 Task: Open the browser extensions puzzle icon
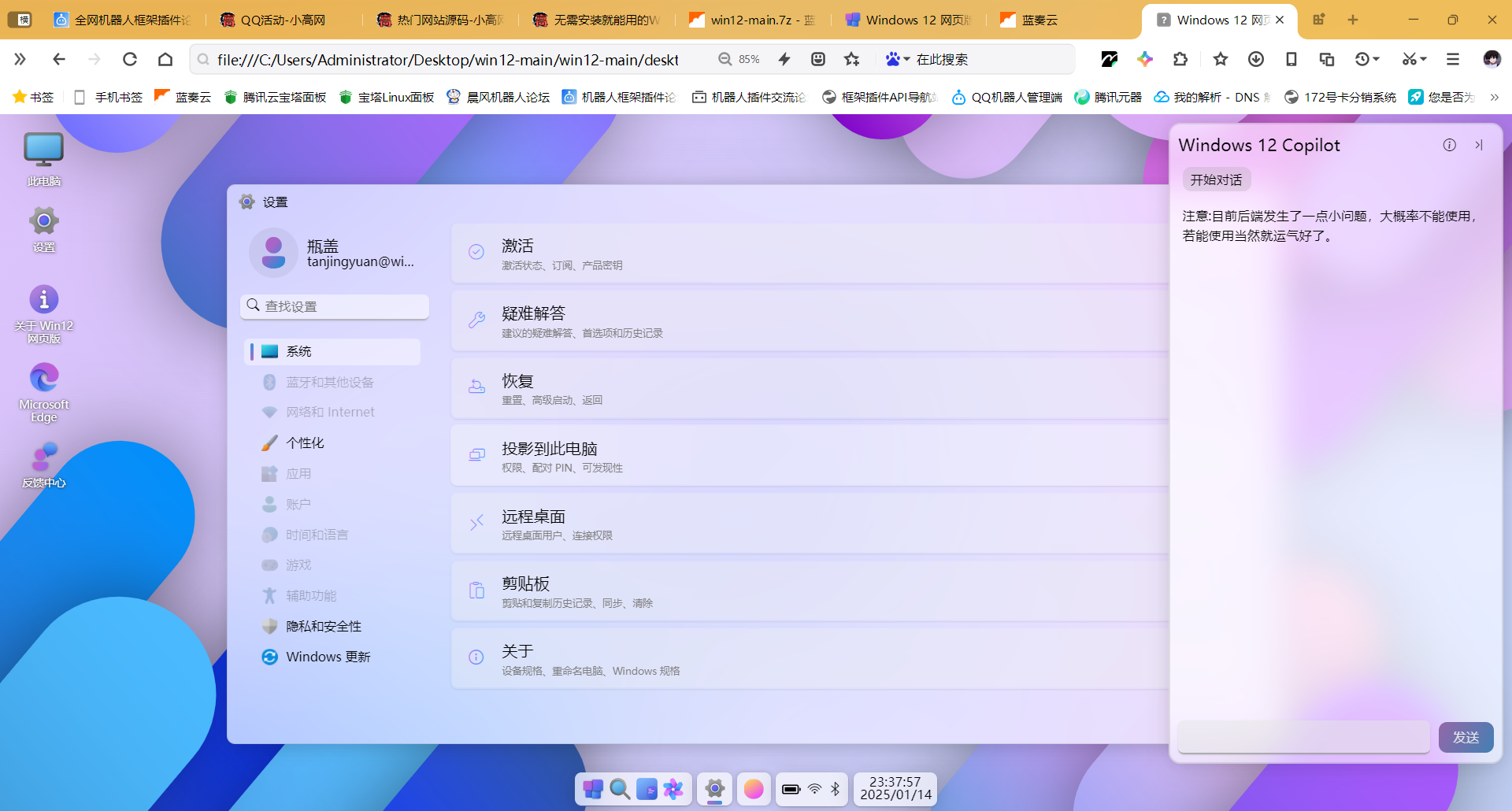point(1180,59)
